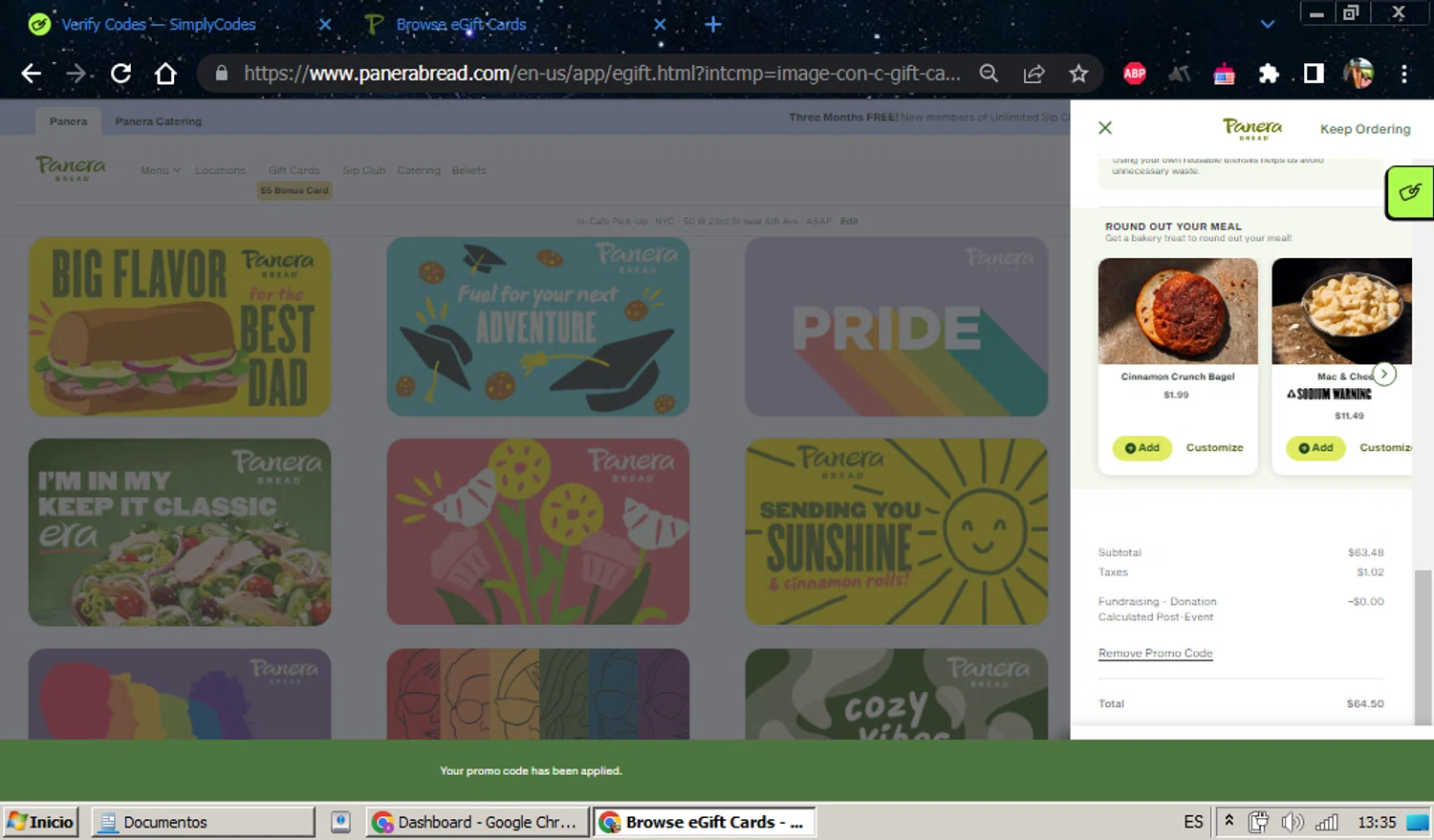Open the zoom magnifier in address bar
This screenshot has width=1434, height=840.
click(x=989, y=74)
